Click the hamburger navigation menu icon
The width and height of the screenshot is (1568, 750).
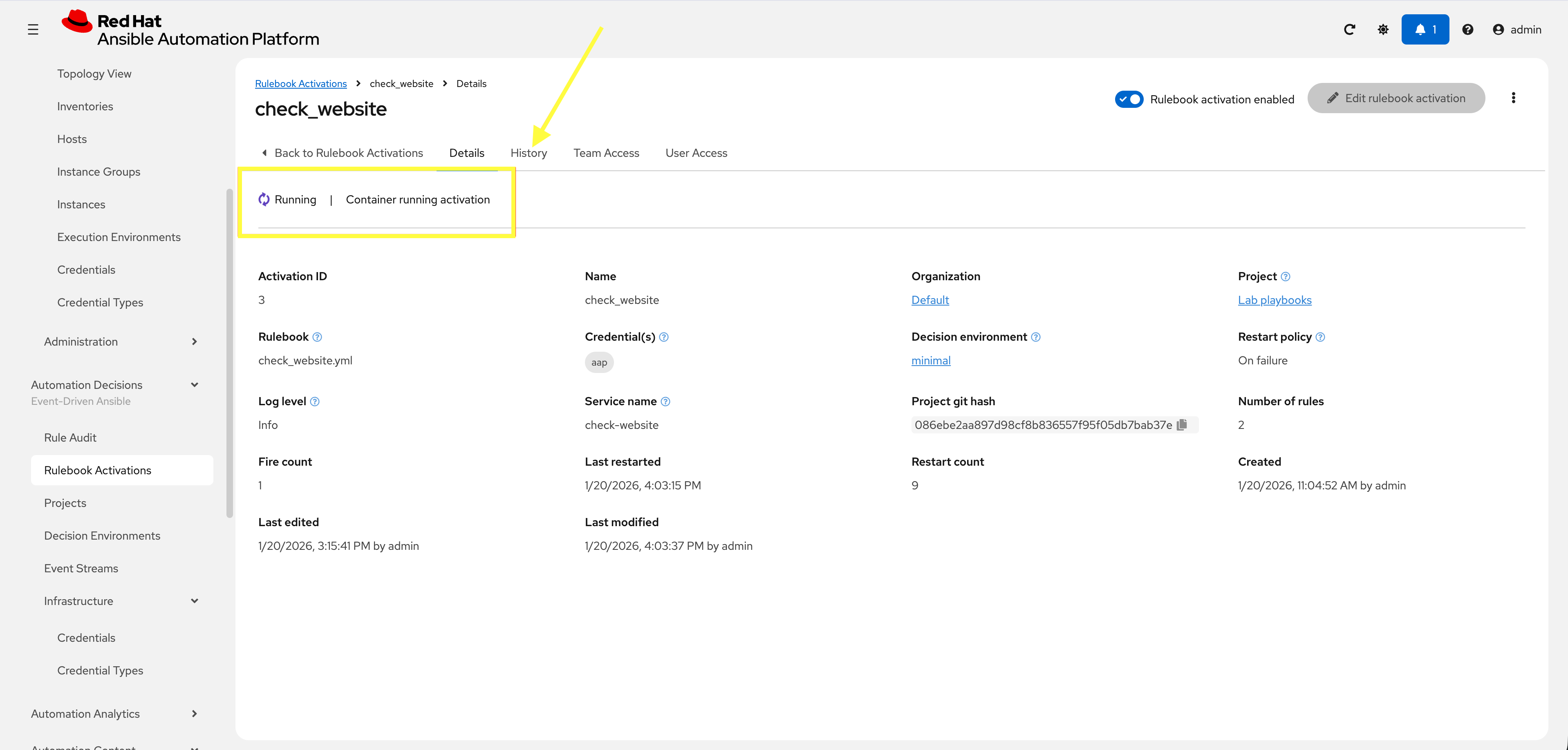pos(33,29)
